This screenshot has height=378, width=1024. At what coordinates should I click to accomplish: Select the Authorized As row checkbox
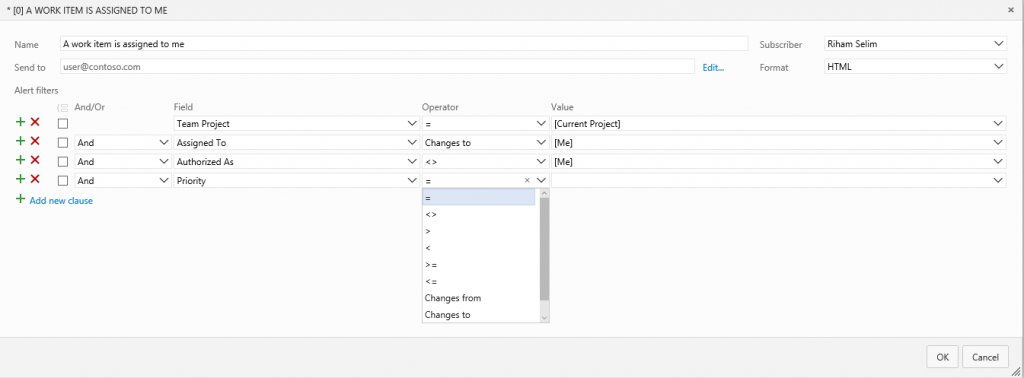click(x=63, y=161)
